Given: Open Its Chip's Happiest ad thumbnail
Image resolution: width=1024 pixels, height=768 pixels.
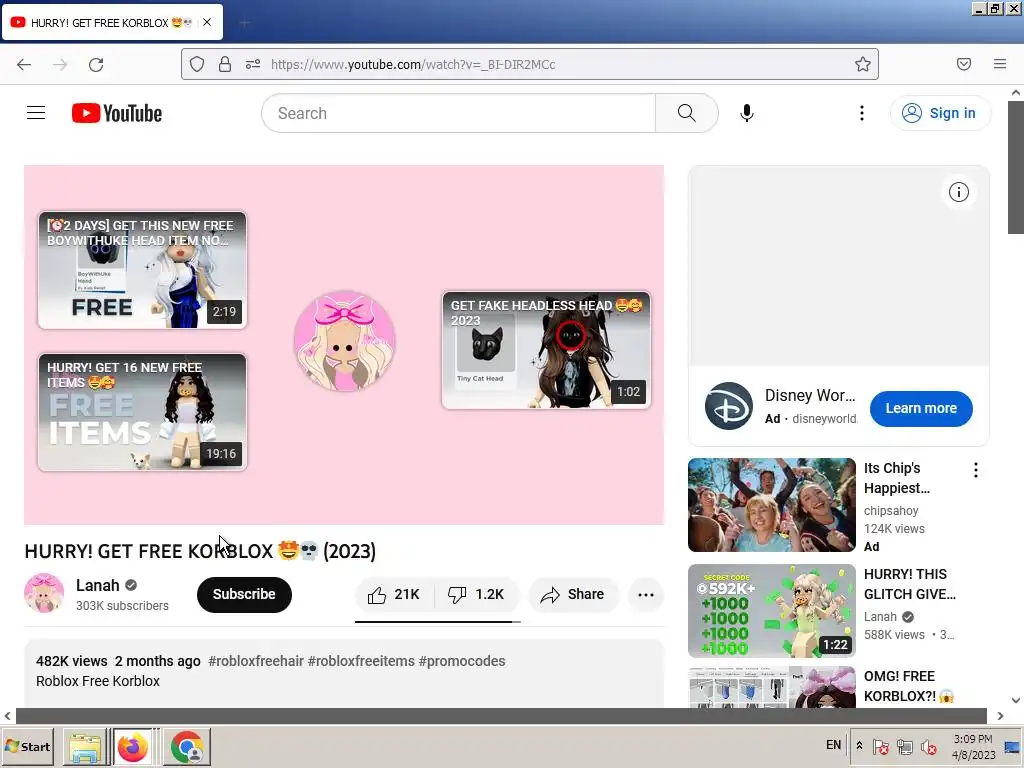Looking at the screenshot, I should click(x=771, y=505).
